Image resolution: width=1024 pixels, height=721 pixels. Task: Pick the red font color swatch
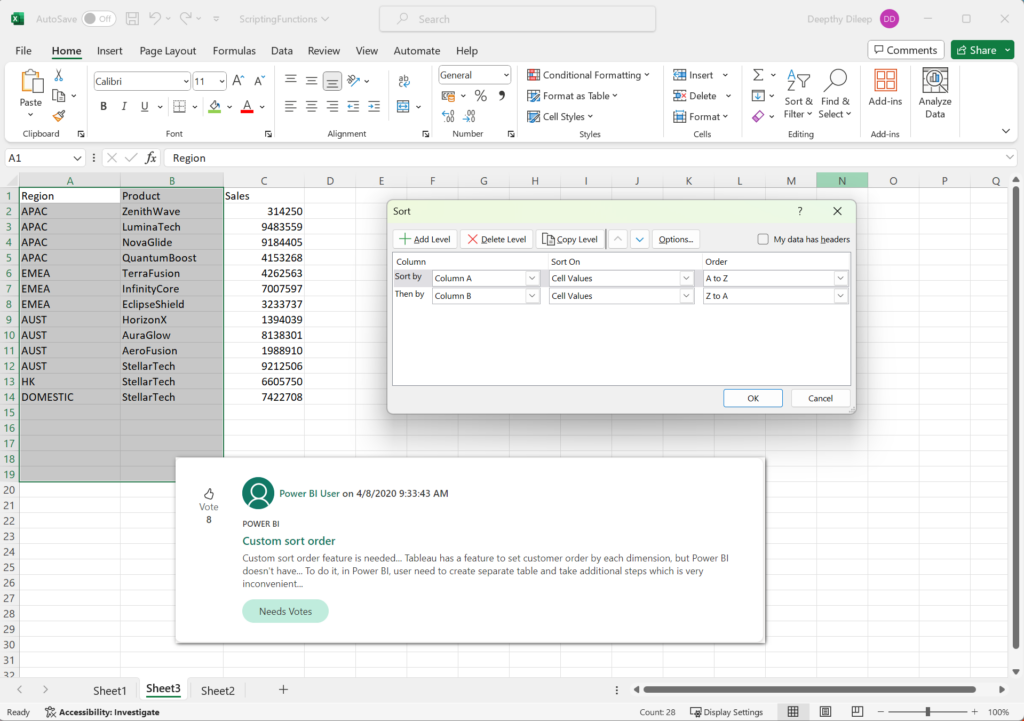point(246,106)
